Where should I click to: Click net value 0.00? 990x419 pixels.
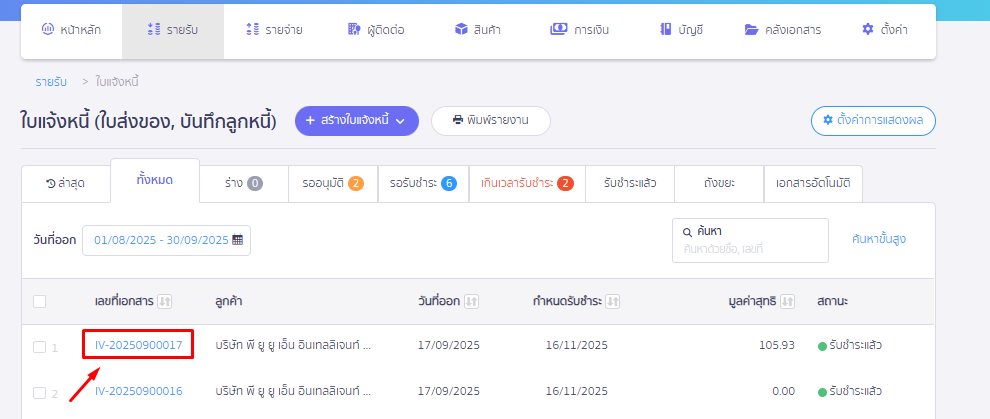point(784,391)
